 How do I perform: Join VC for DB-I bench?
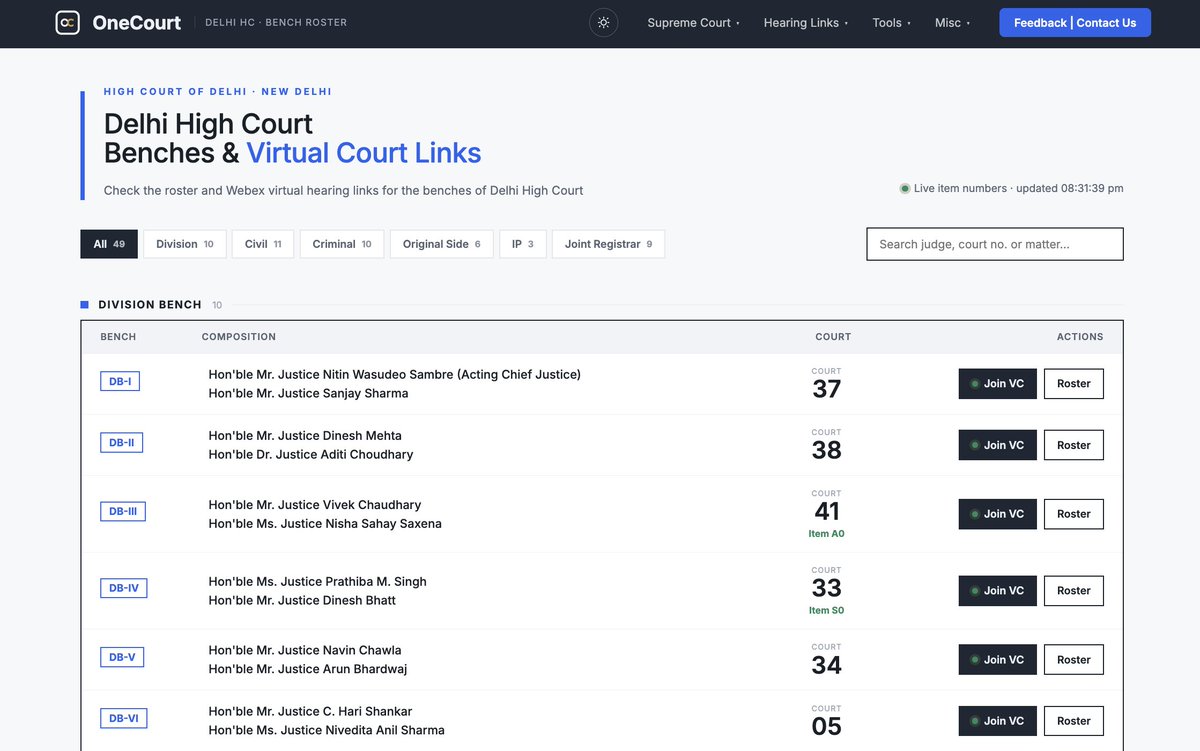point(998,384)
